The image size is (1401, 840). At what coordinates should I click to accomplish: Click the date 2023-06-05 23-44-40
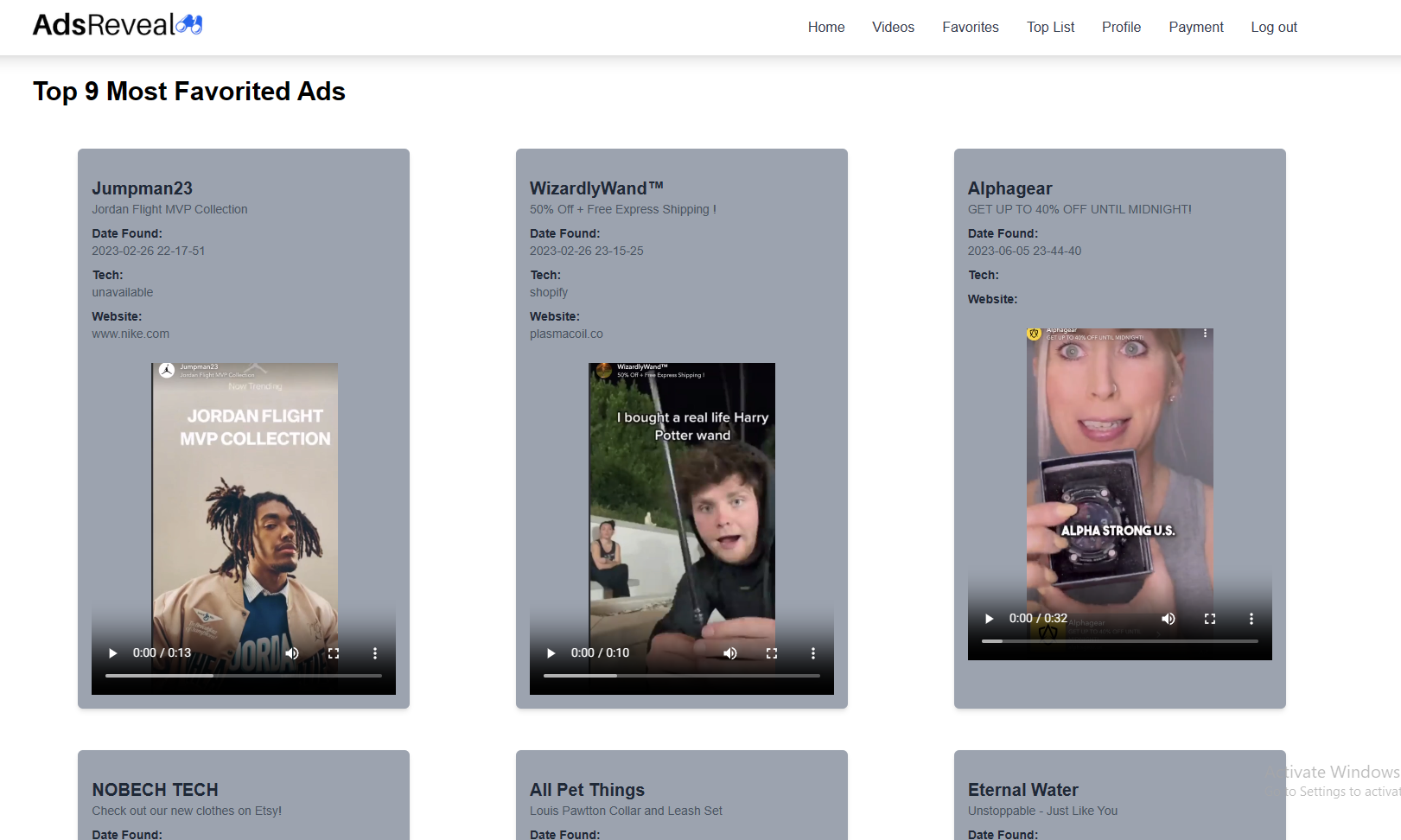(x=1024, y=251)
